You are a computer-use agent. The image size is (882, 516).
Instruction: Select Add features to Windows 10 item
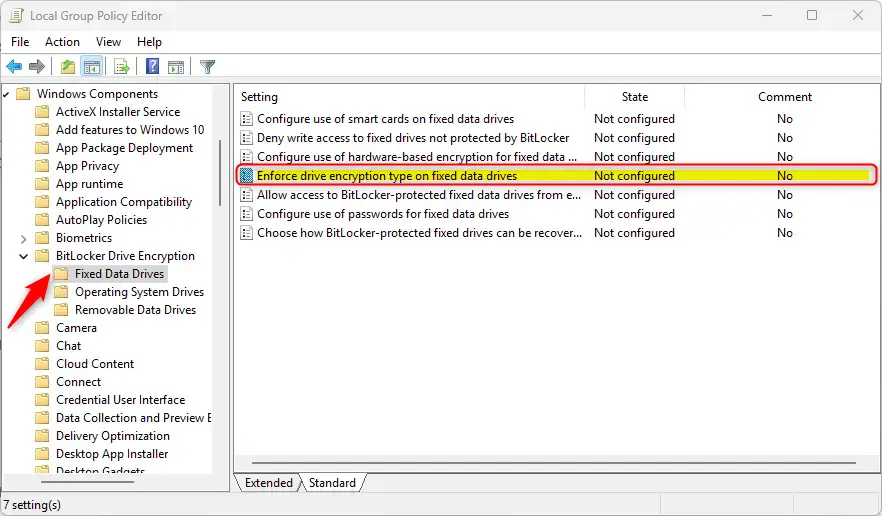point(130,129)
